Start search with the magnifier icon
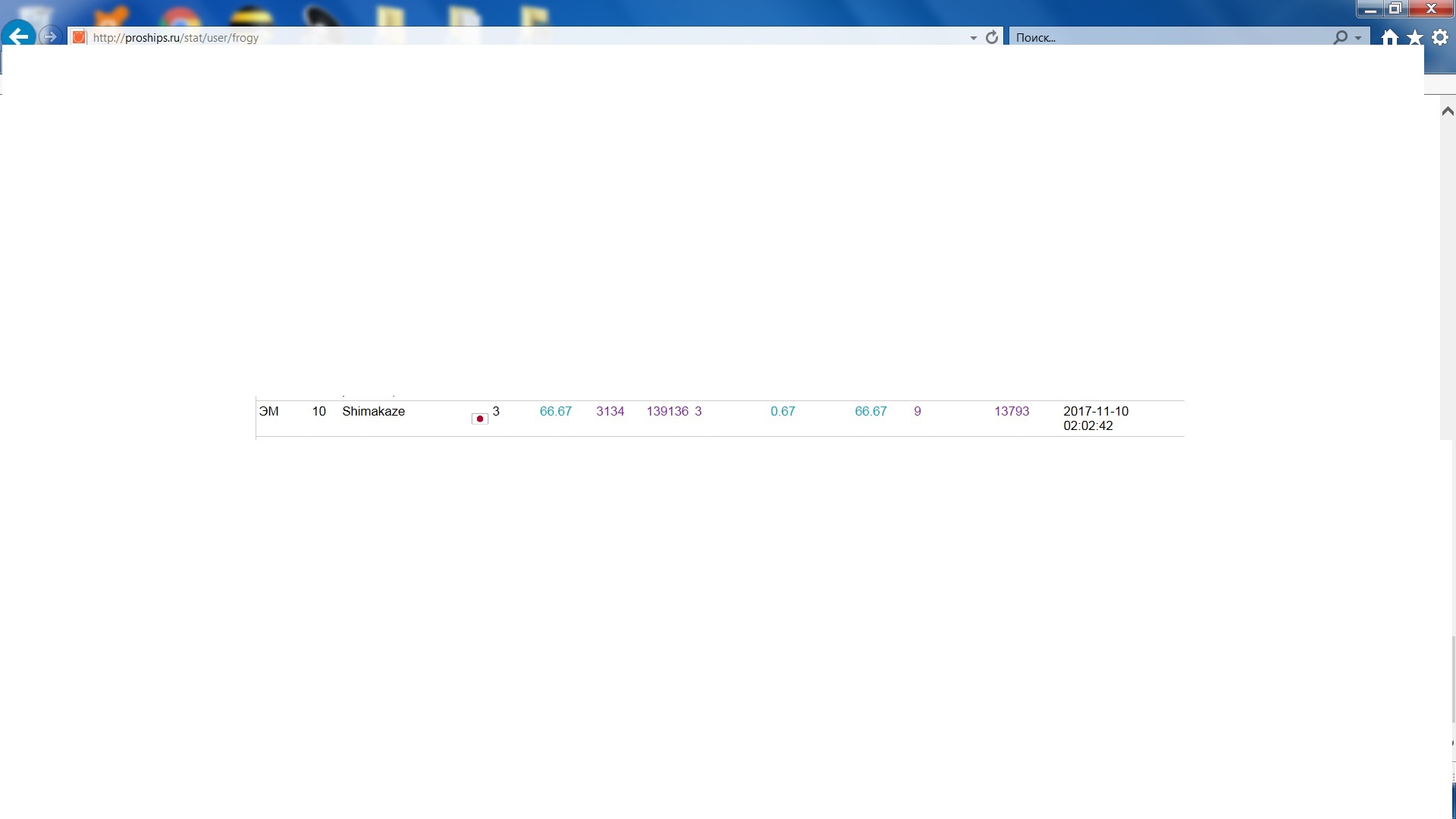 [x=1340, y=37]
